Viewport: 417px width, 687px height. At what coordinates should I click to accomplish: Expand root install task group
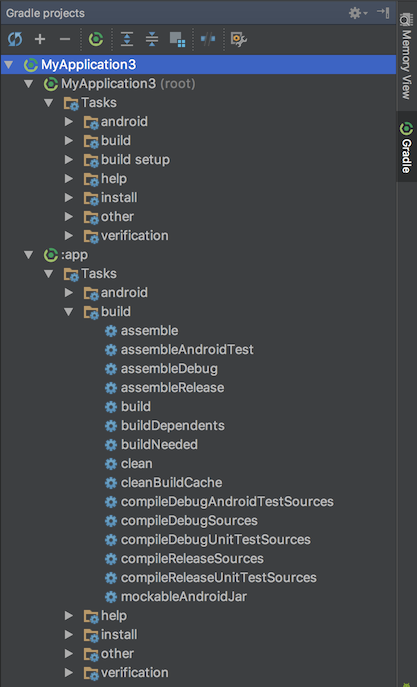pos(69,198)
